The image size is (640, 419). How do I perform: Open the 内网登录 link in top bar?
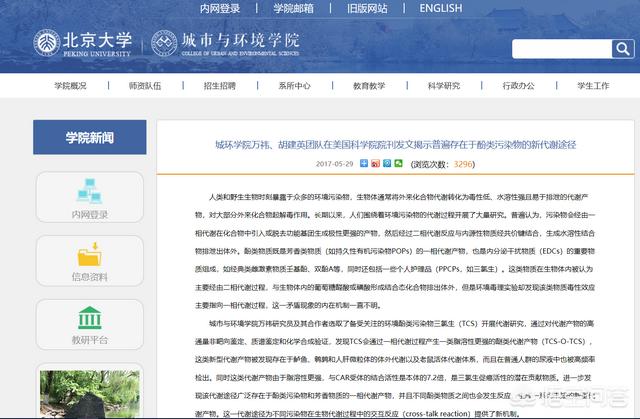(220, 8)
